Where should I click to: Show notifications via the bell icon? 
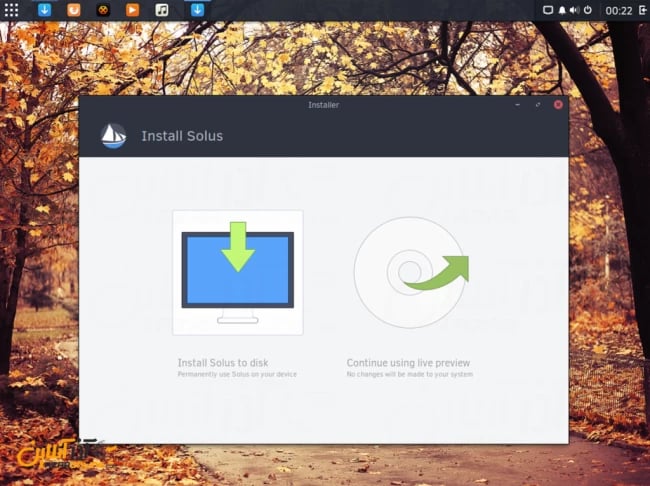tap(562, 10)
